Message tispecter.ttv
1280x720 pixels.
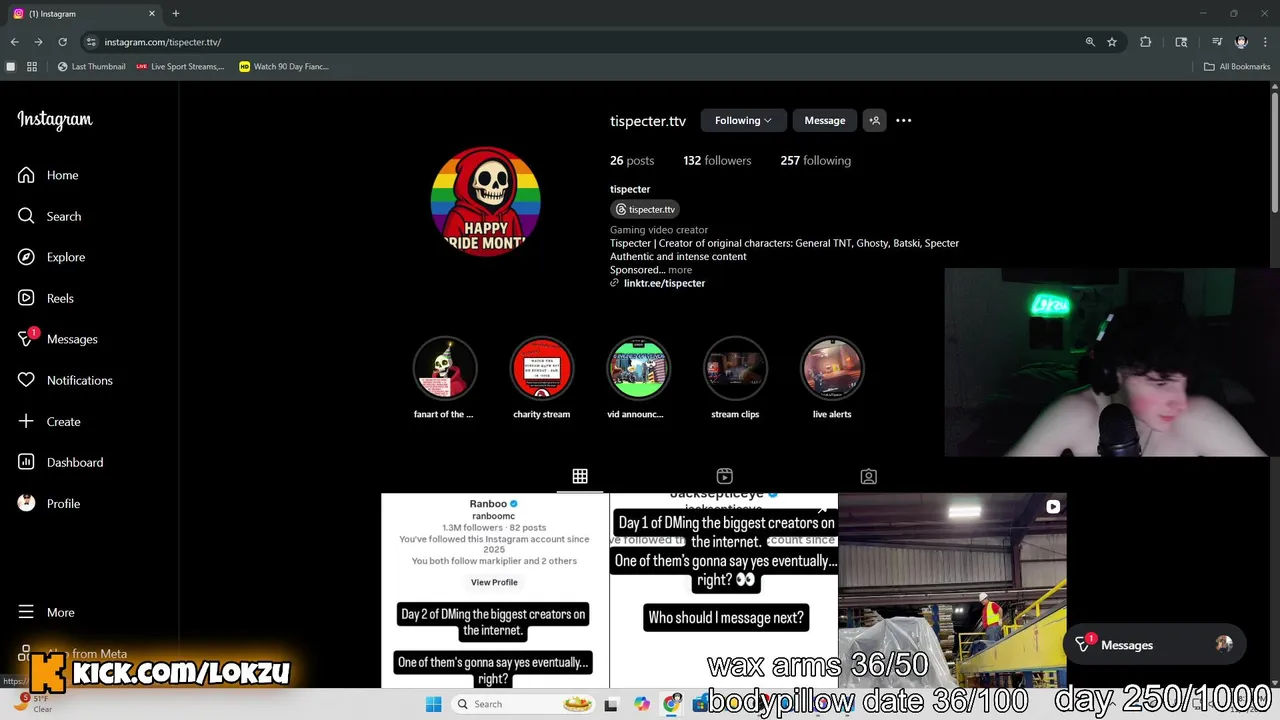tap(825, 120)
